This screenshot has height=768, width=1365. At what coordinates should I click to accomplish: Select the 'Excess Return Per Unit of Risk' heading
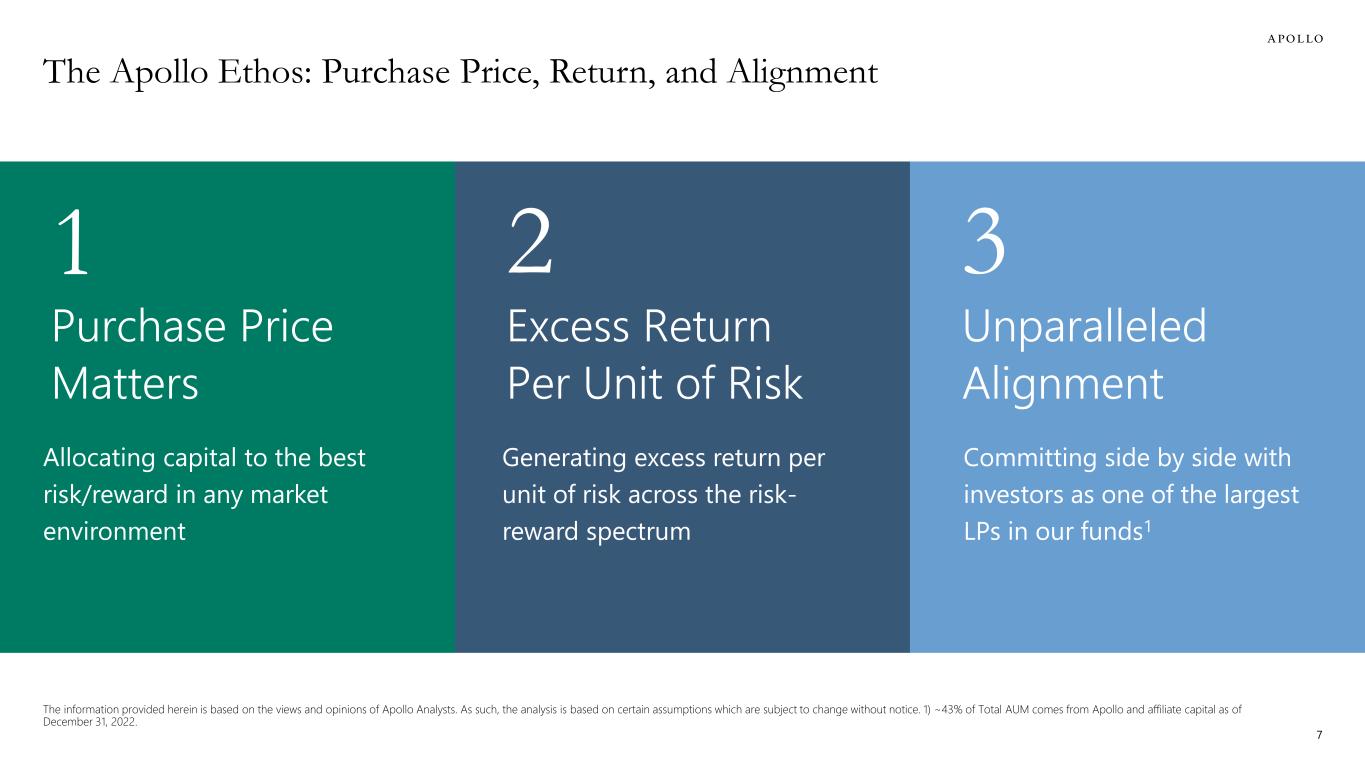pos(655,355)
